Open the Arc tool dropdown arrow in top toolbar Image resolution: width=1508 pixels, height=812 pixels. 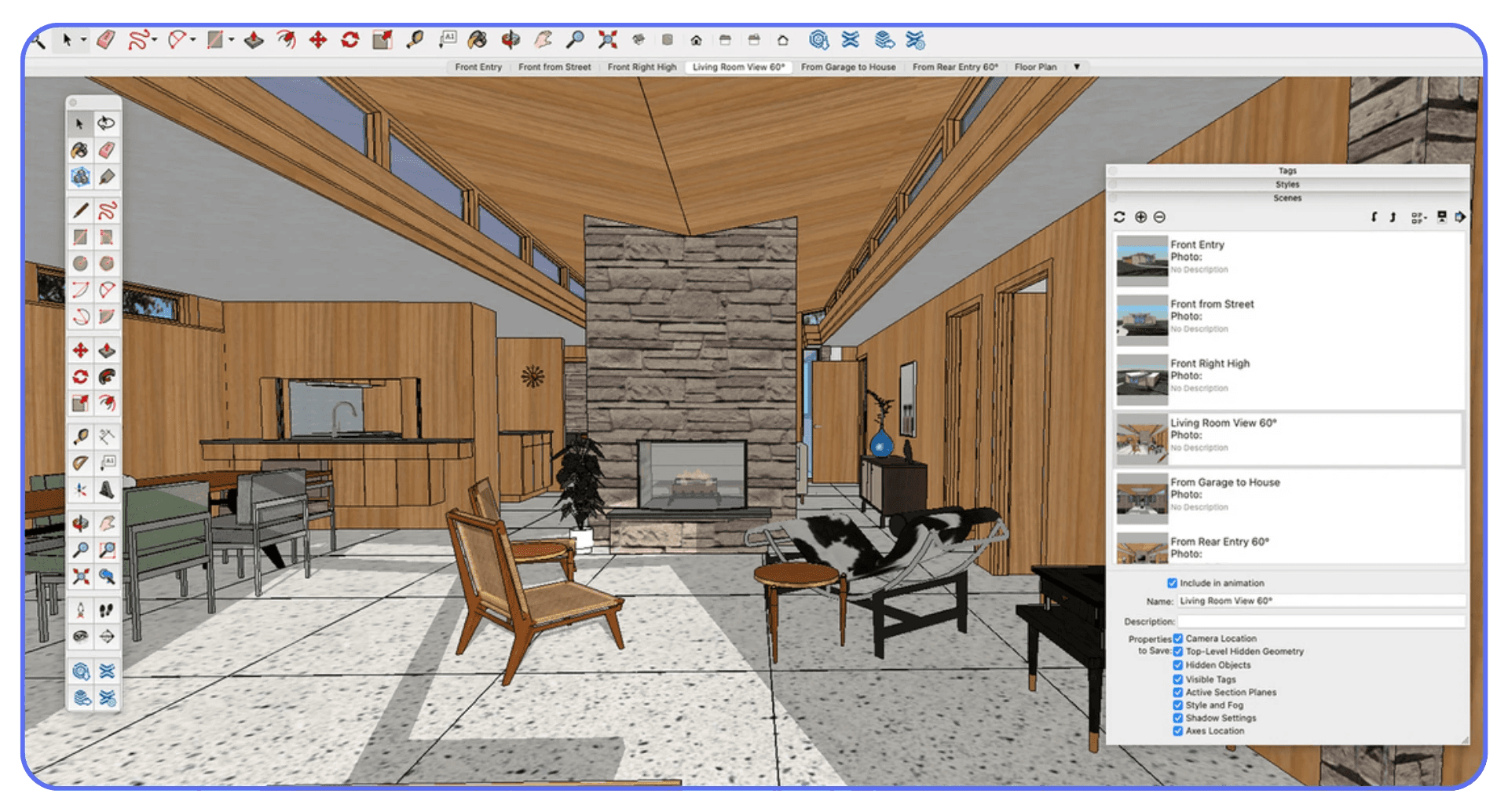click(x=193, y=40)
